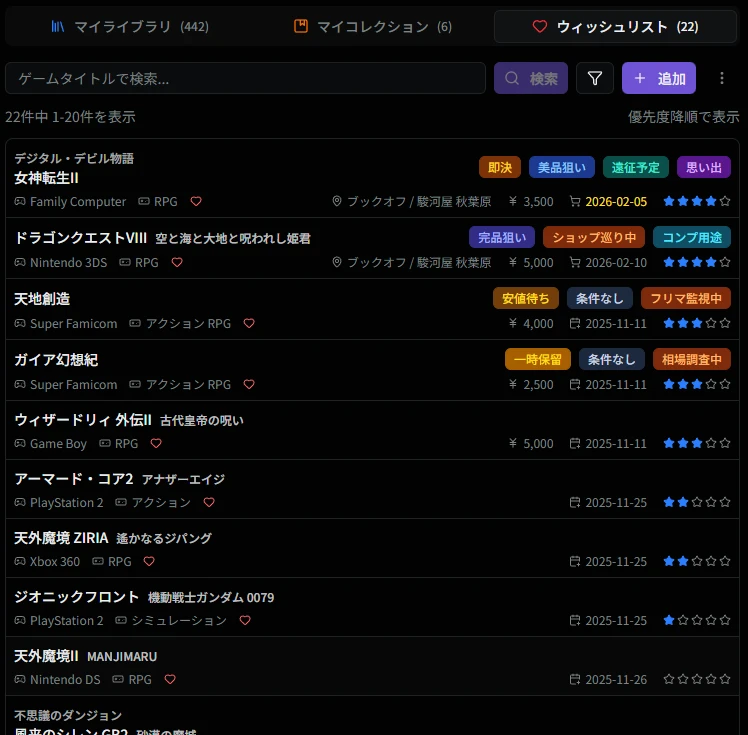Click Family Computer platform label
This screenshot has height=735, width=748.
pos(78,202)
